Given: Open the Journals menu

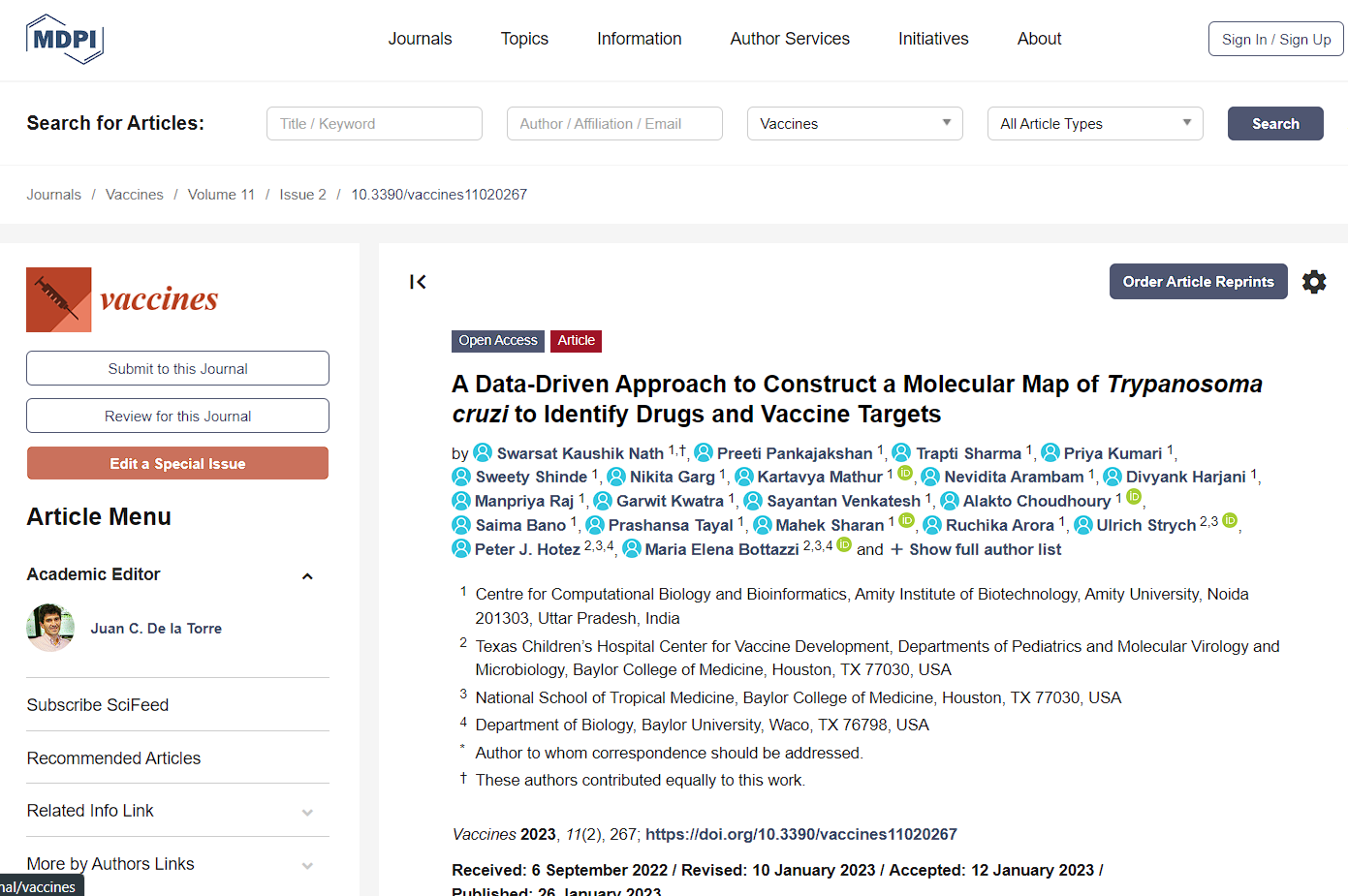Looking at the screenshot, I should [x=420, y=39].
